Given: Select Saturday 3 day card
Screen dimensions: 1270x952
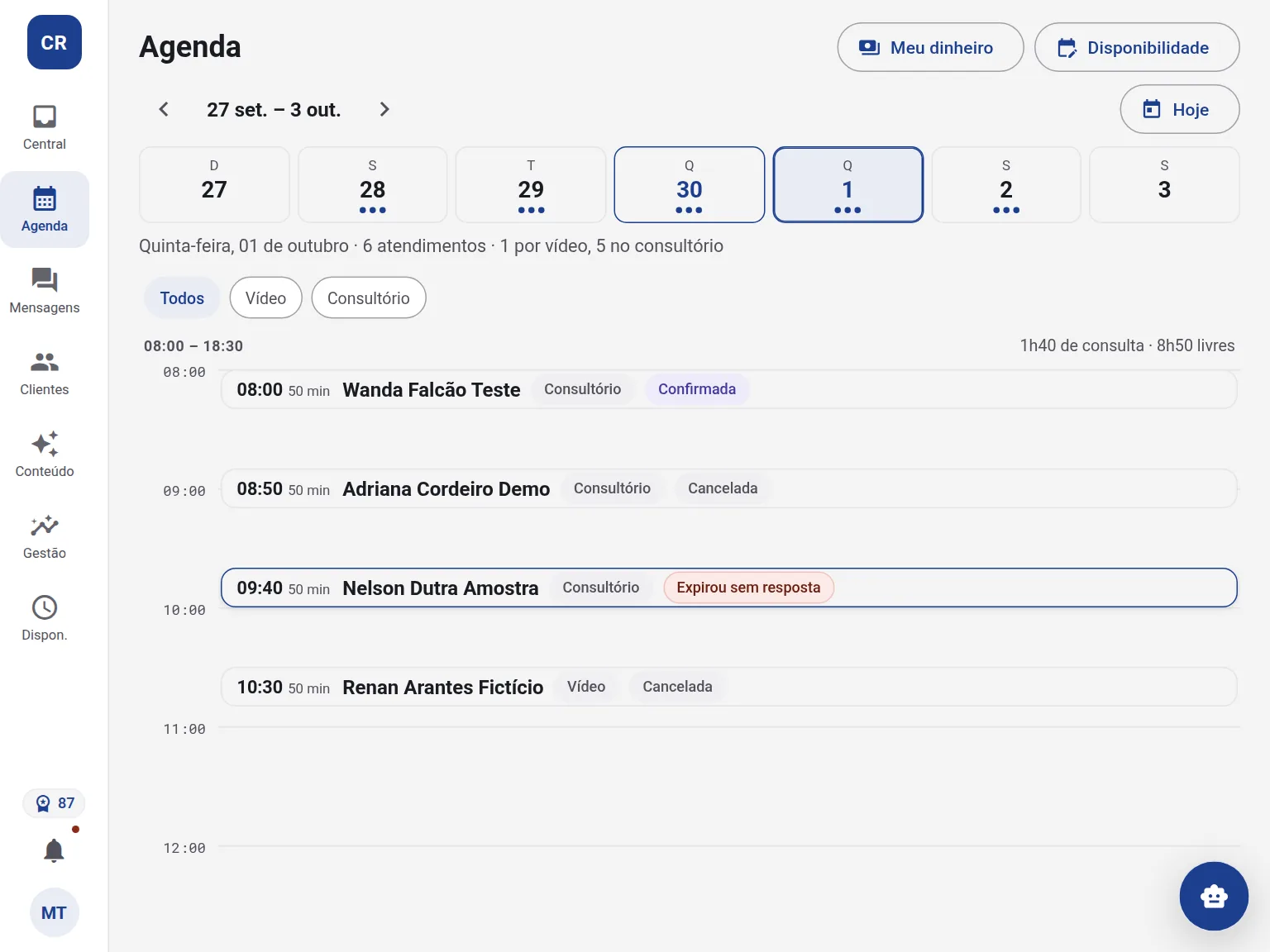Looking at the screenshot, I should coord(1164,184).
